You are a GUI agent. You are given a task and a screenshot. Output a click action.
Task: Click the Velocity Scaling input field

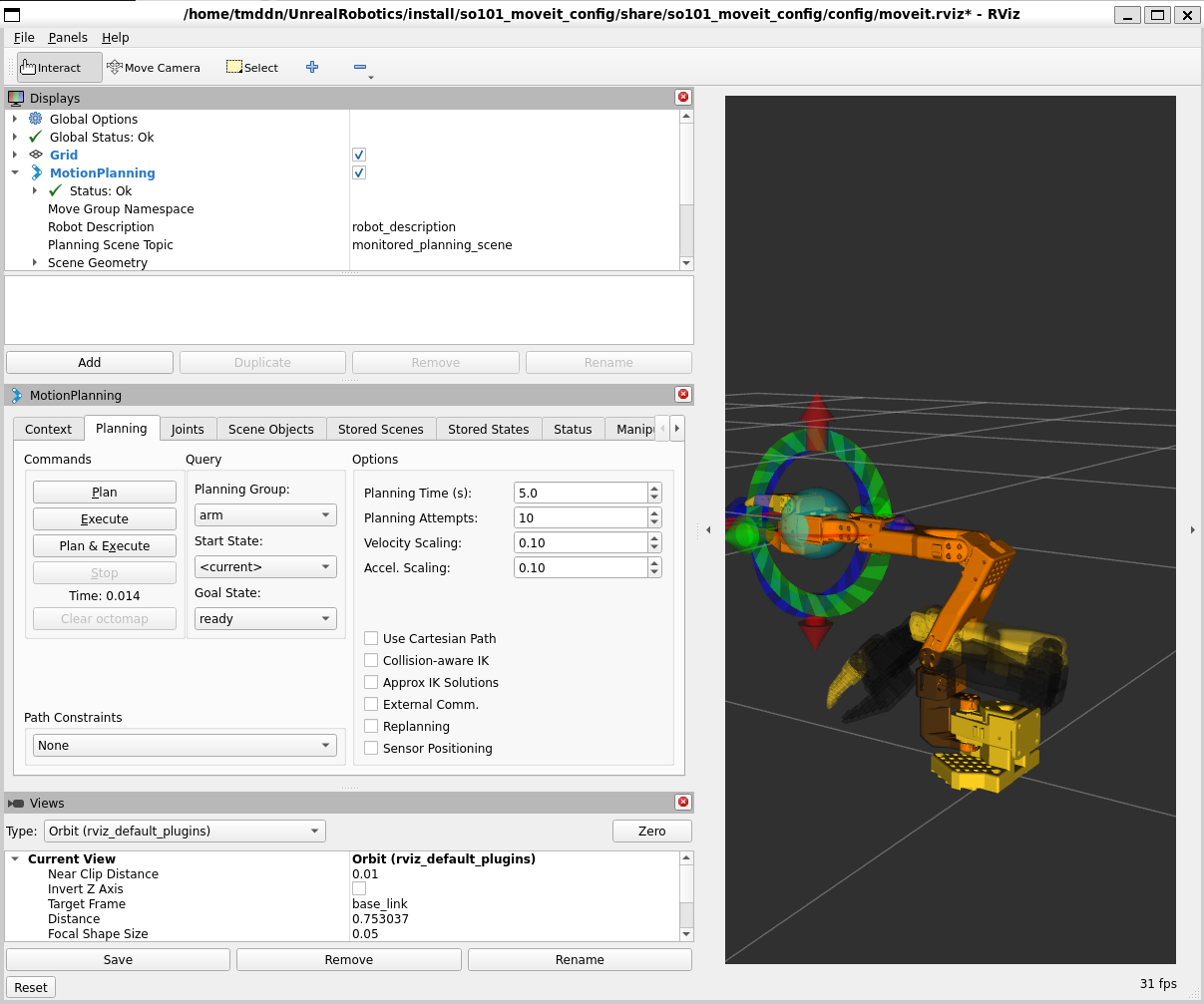(x=581, y=542)
